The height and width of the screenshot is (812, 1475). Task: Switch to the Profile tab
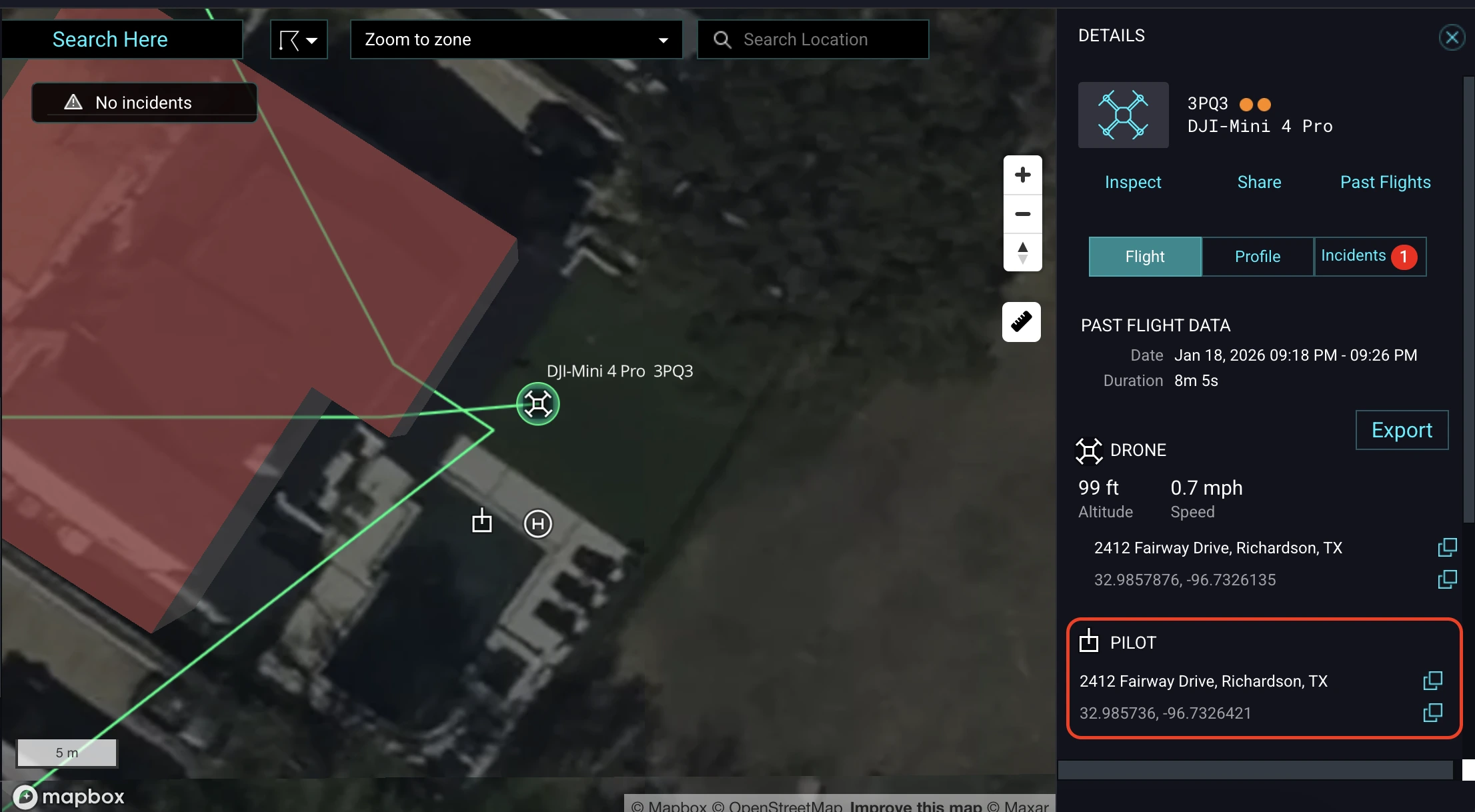pyautogui.click(x=1257, y=257)
